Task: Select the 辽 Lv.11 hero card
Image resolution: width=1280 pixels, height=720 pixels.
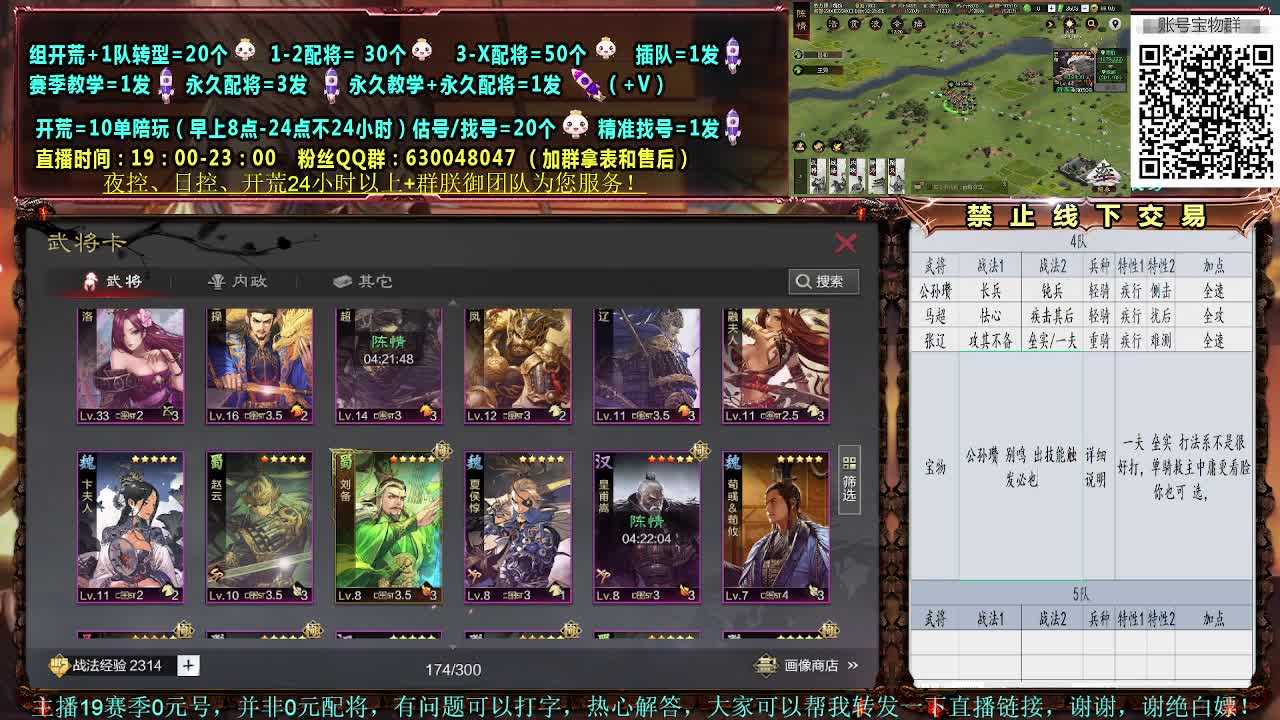Action: (x=647, y=365)
